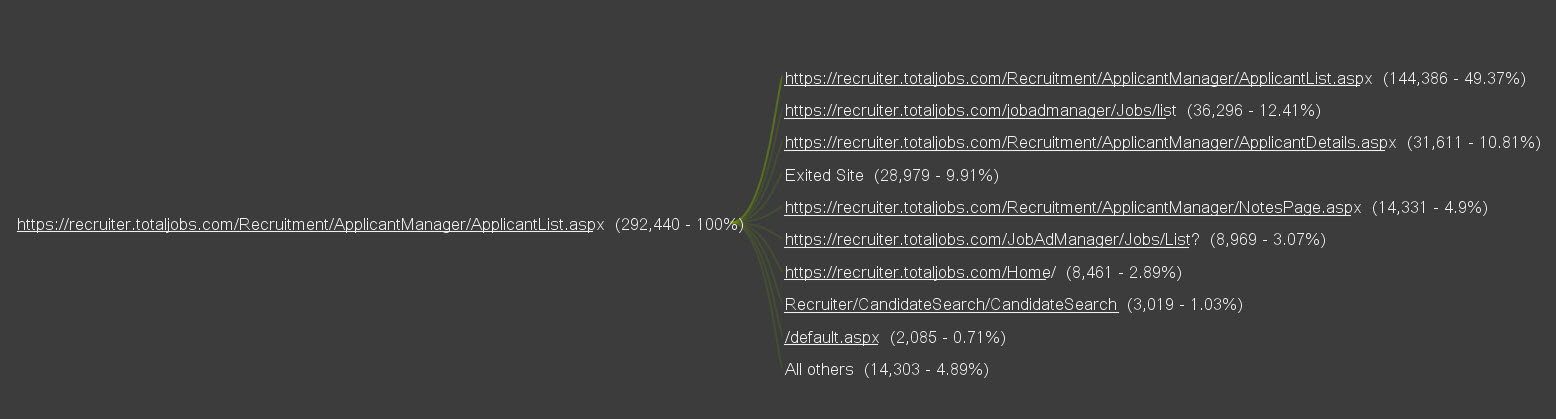
Task: Click the (8,461 - 2.89%) count label
Action: (1124, 273)
